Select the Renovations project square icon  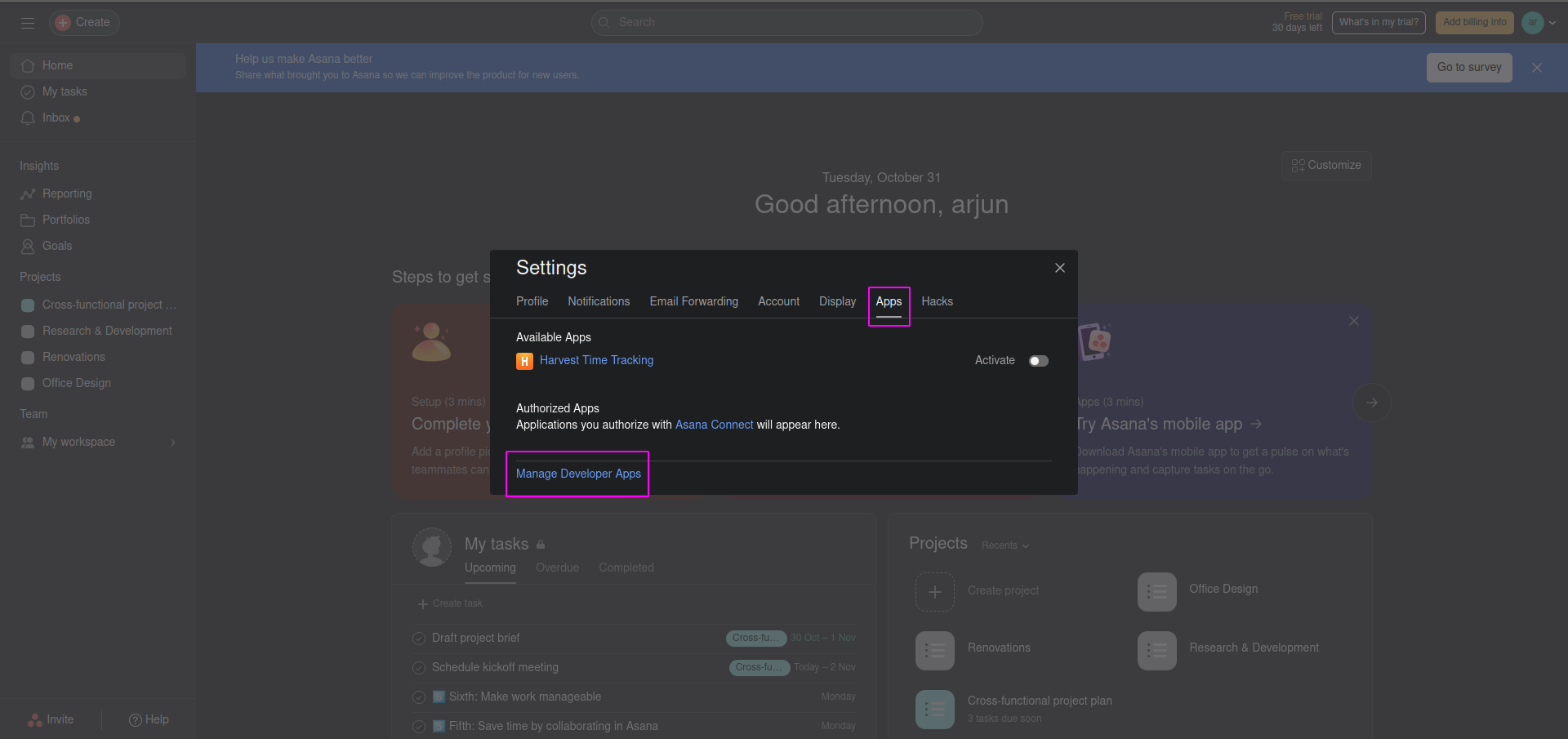pos(28,358)
